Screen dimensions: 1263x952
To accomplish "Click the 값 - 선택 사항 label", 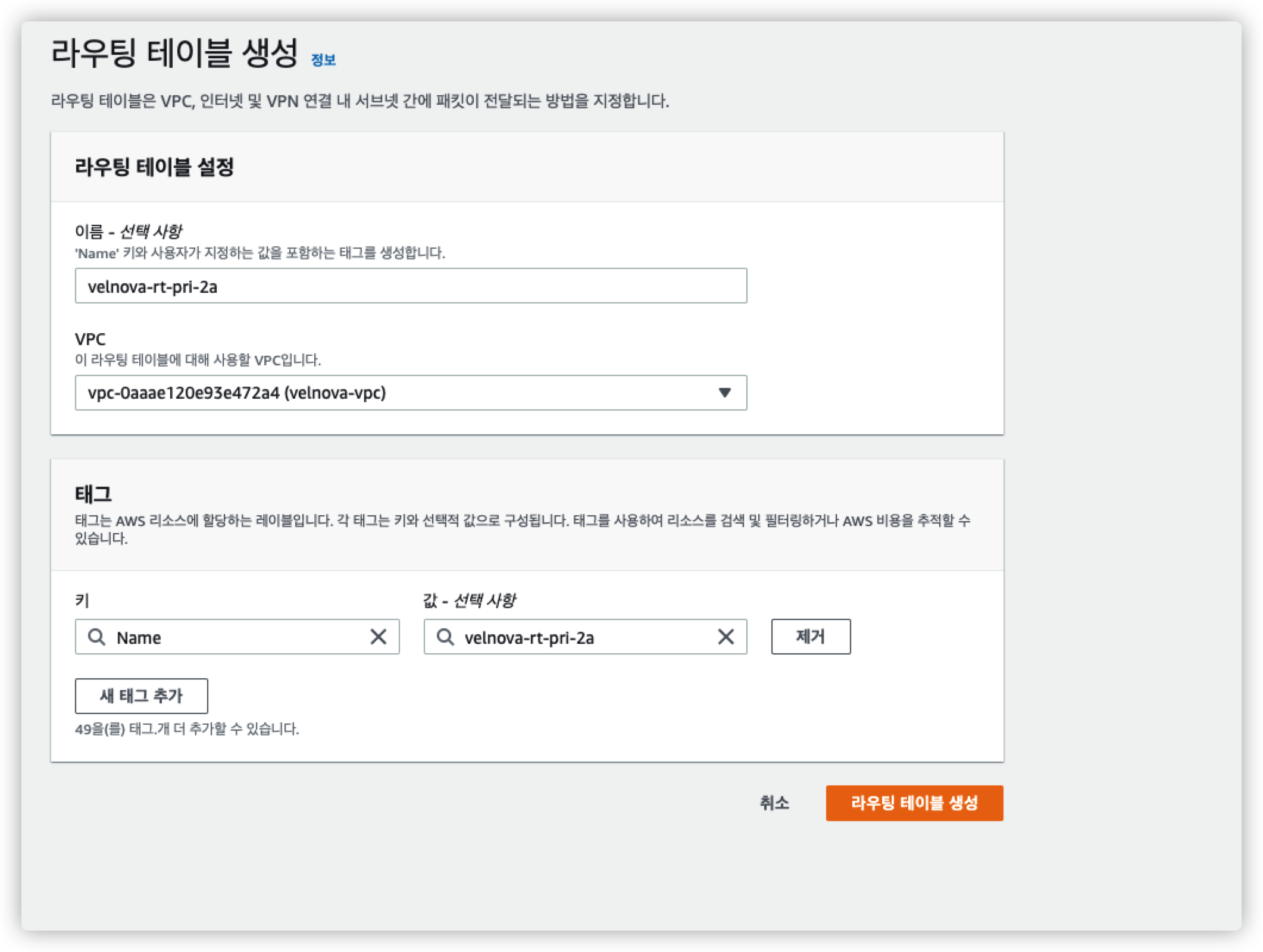I will (x=469, y=600).
